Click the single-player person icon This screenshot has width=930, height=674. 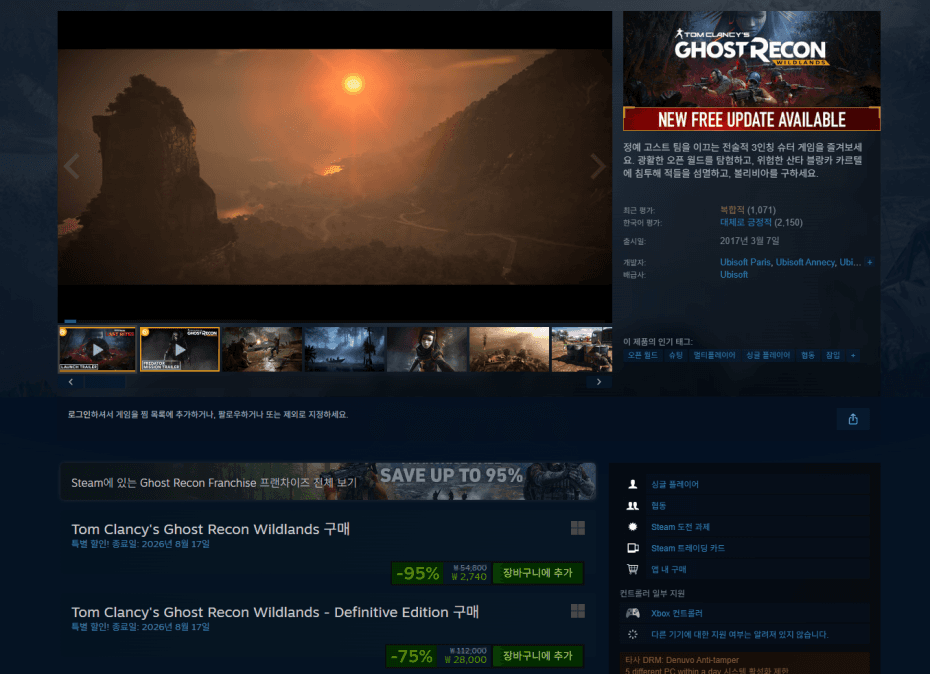[633, 484]
